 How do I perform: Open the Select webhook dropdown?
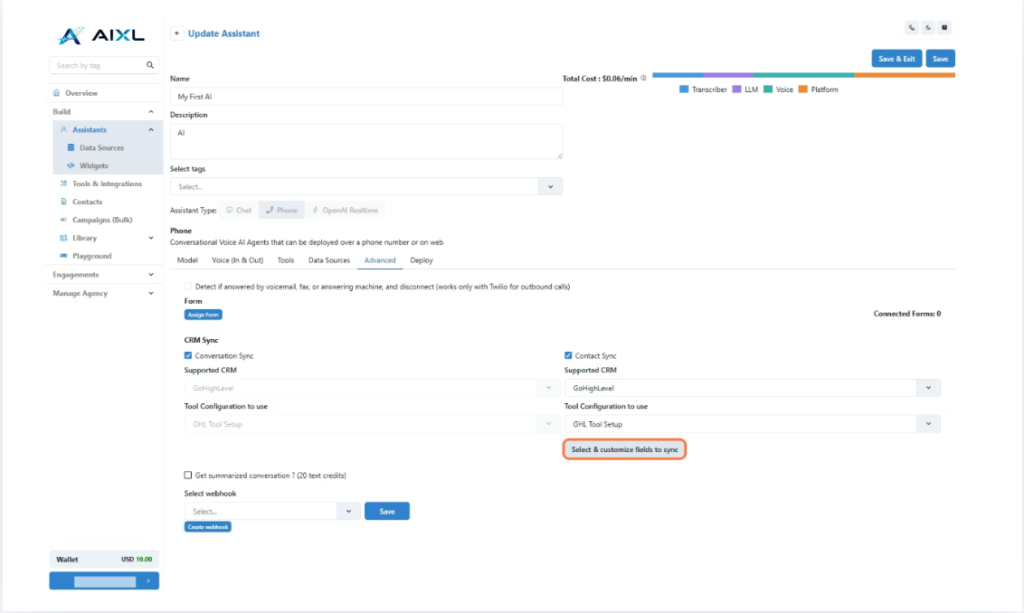[348, 511]
